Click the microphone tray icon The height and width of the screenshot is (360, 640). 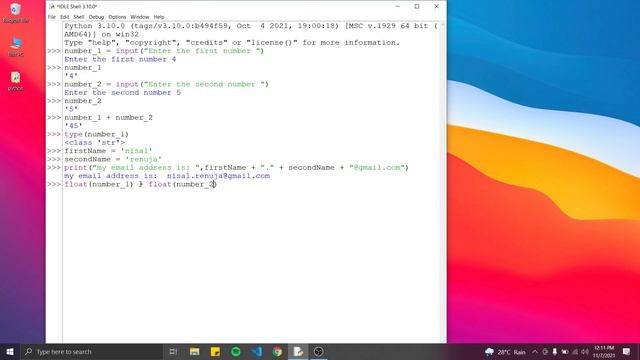tap(555, 352)
